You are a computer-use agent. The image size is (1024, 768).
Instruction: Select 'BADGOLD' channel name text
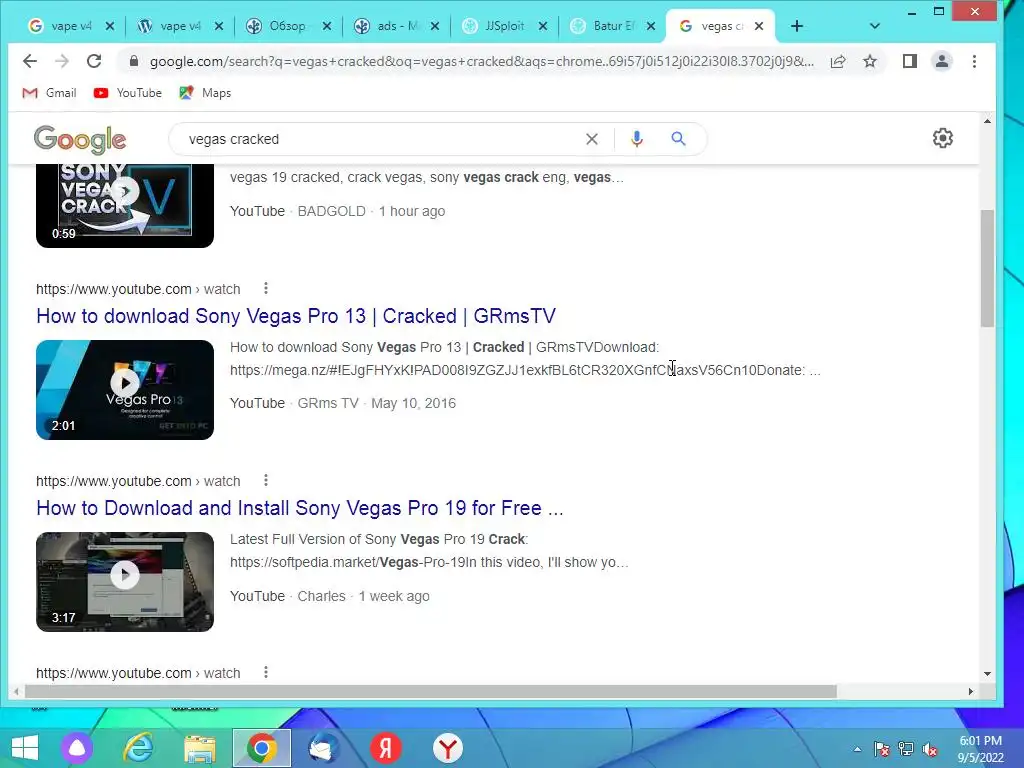point(332,212)
